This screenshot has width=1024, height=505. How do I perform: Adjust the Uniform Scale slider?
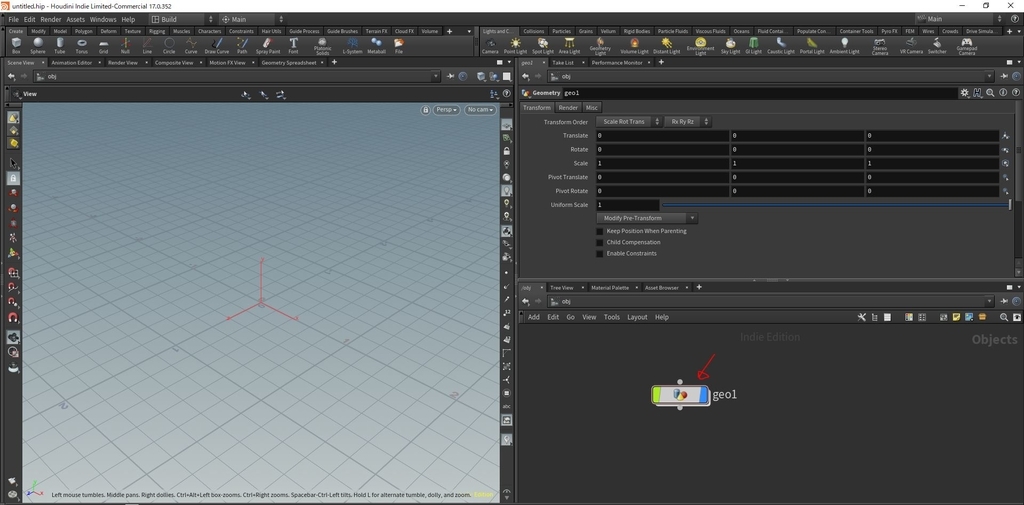tap(835, 205)
